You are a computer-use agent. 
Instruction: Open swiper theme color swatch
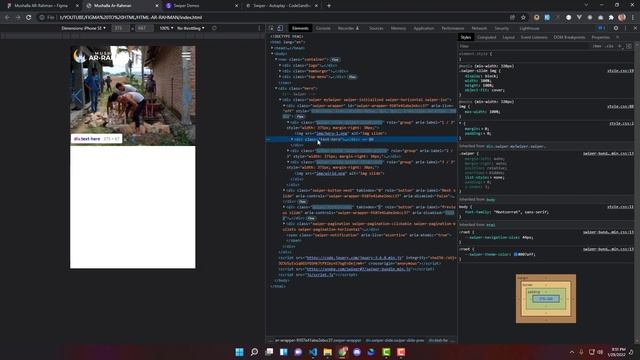pos(516,254)
